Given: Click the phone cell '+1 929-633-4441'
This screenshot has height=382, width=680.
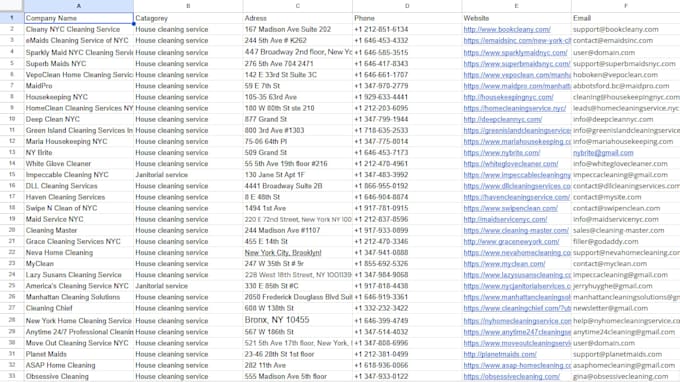Looking at the screenshot, I should point(407,97).
